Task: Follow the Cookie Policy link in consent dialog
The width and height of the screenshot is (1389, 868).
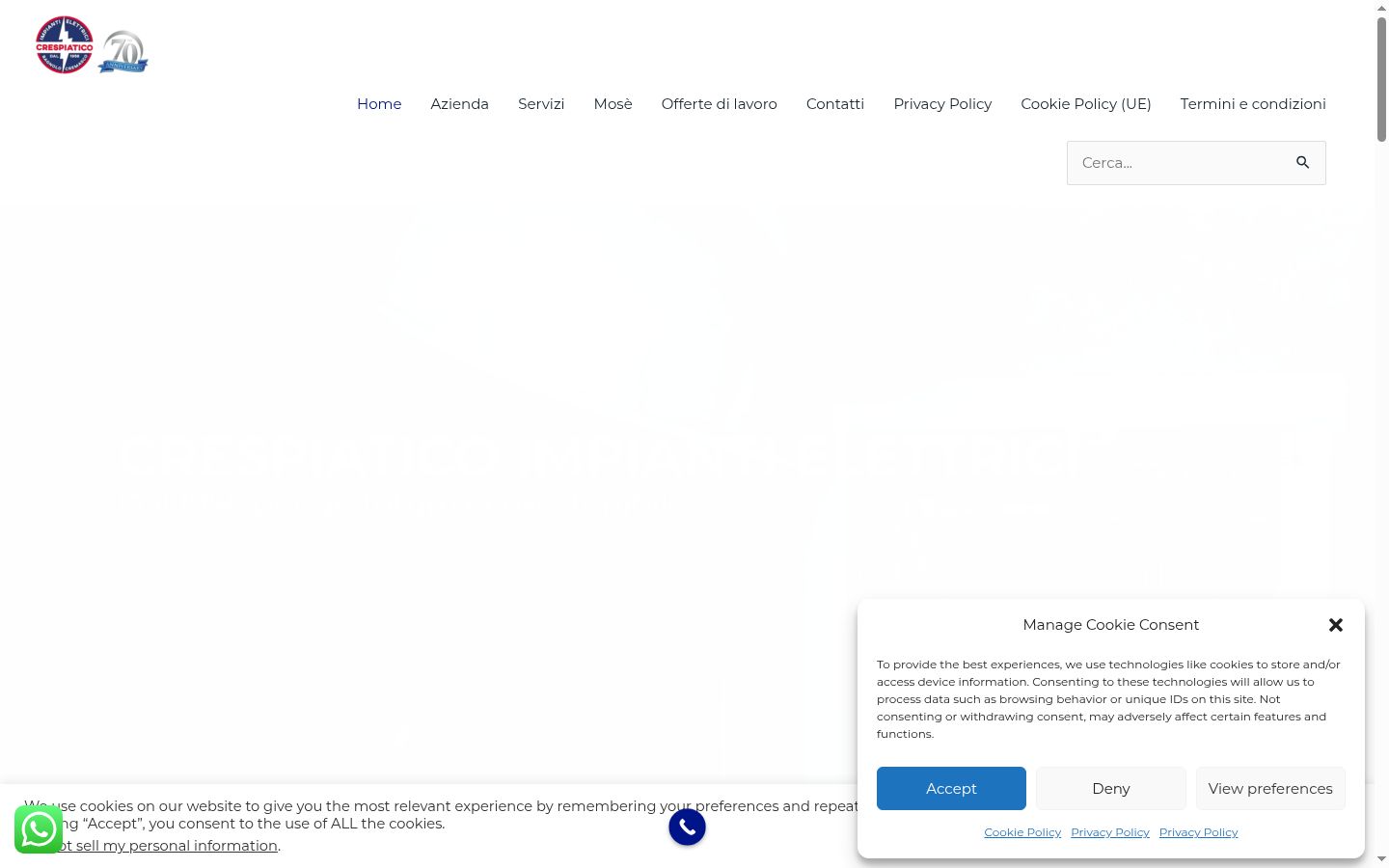Action: (x=1022, y=832)
